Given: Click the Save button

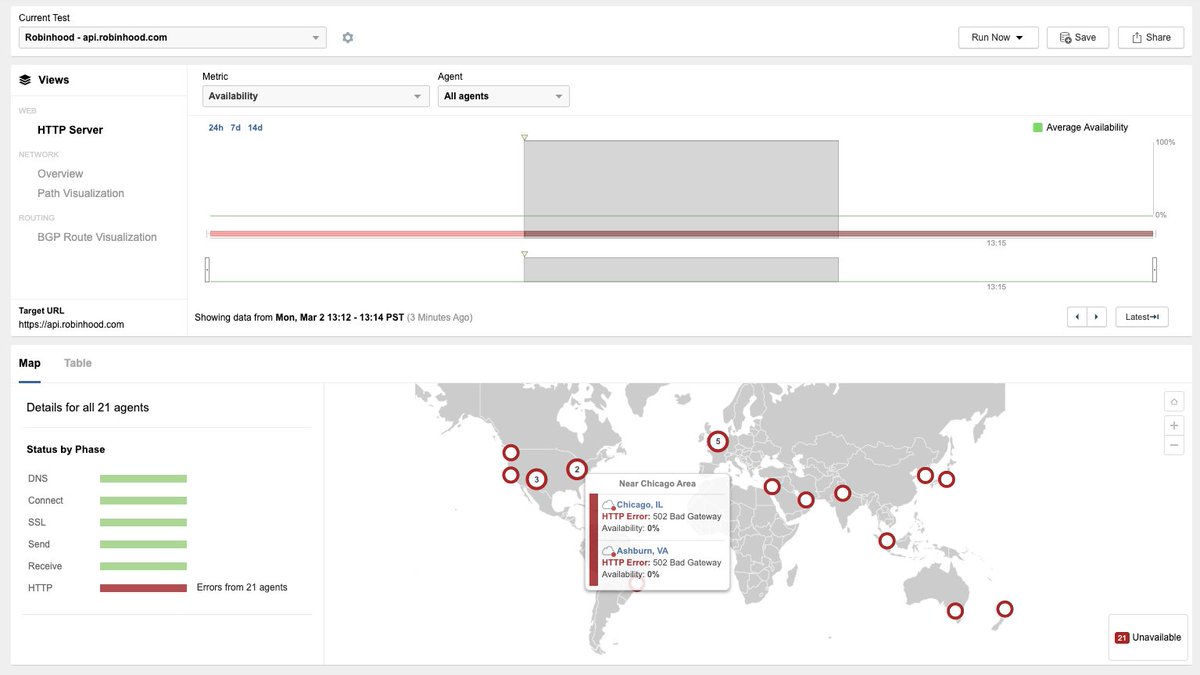Looking at the screenshot, I should [x=1078, y=37].
